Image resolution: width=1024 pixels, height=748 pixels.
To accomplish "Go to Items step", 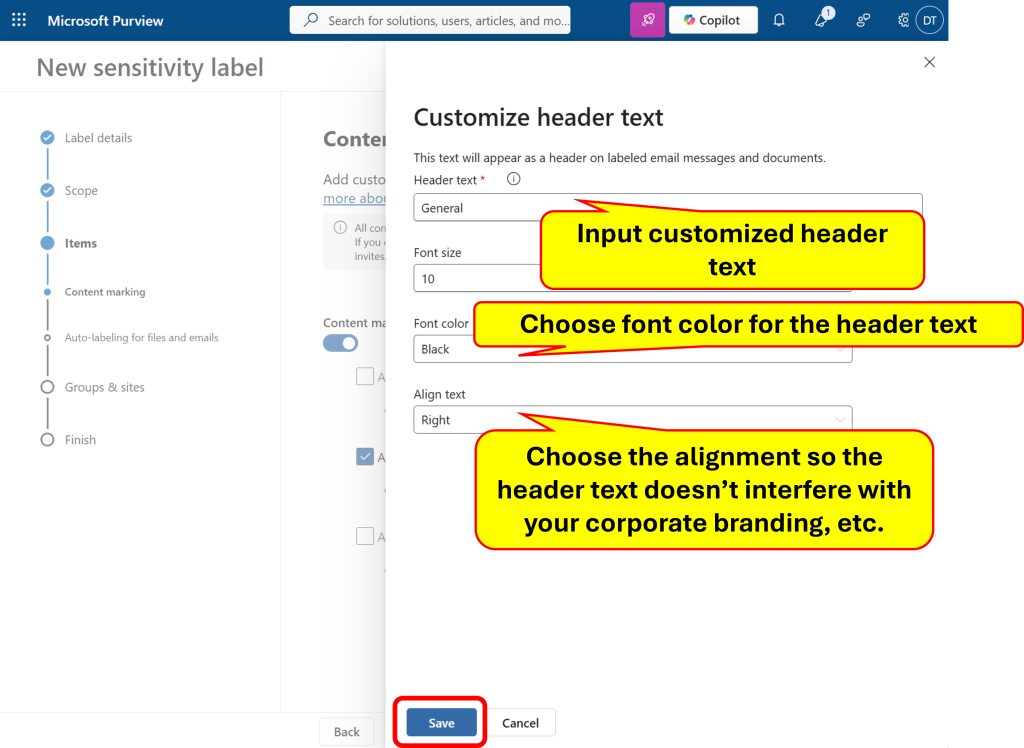I will point(80,243).
